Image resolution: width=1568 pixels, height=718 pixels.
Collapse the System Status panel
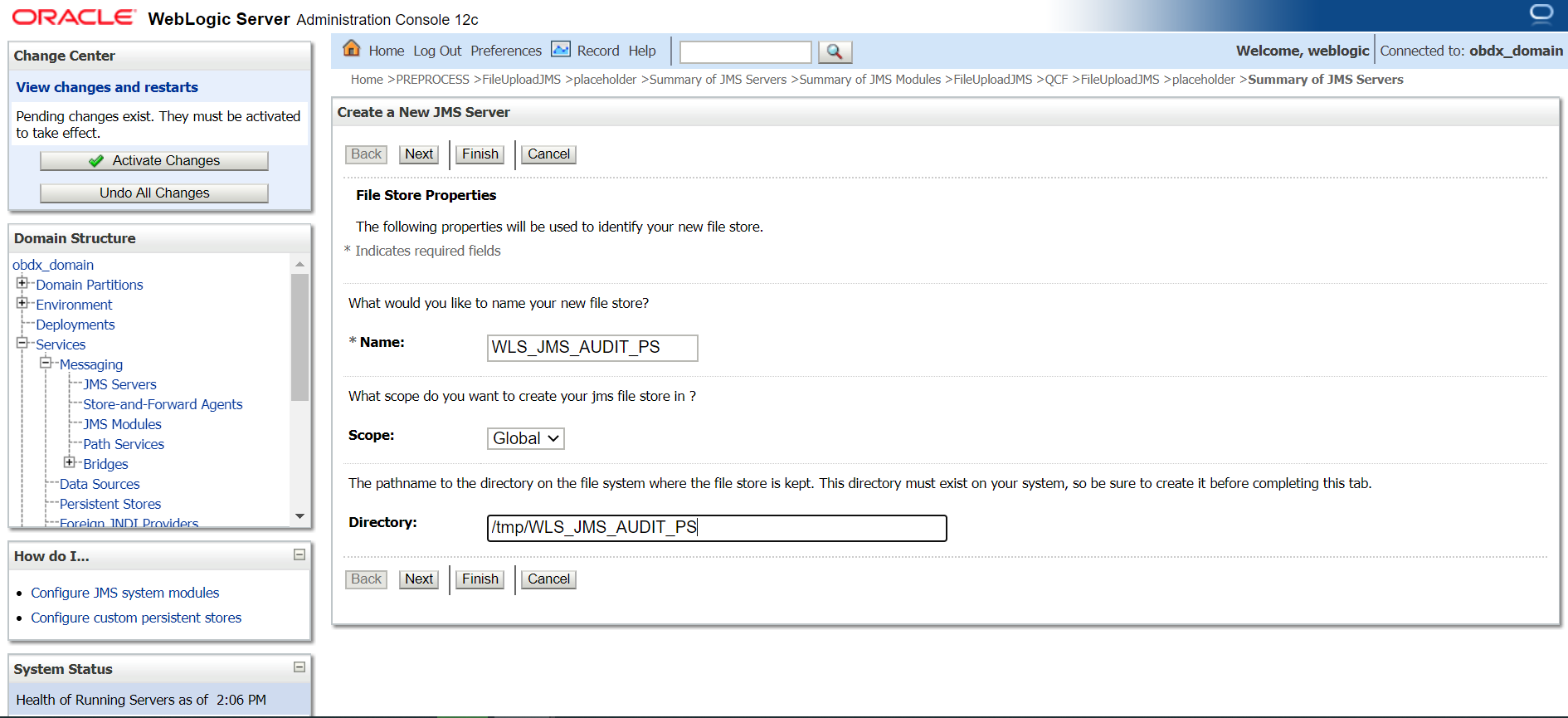click(299, 667)
